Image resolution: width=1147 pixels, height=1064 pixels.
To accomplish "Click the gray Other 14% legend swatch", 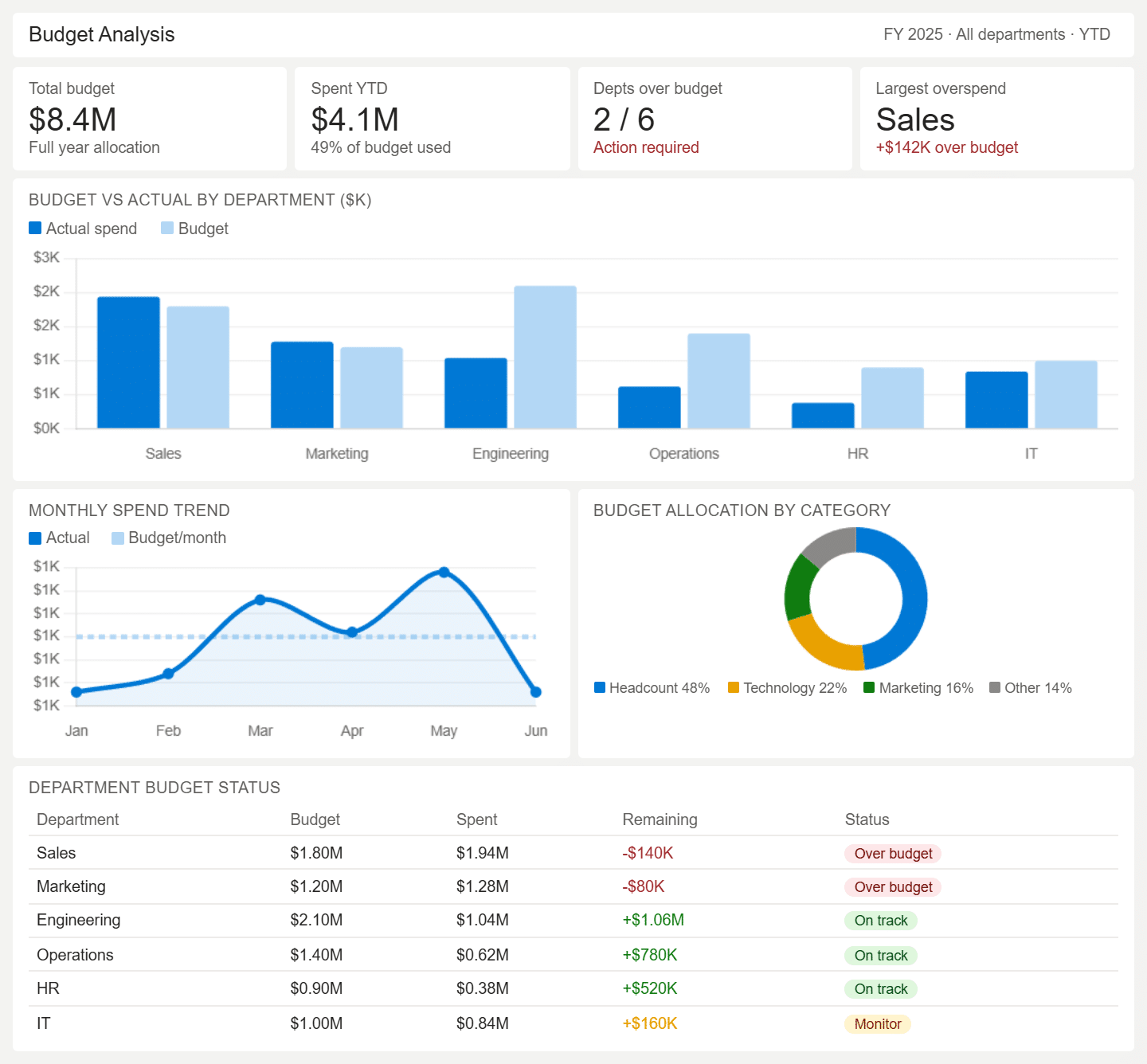I will 995,687.
